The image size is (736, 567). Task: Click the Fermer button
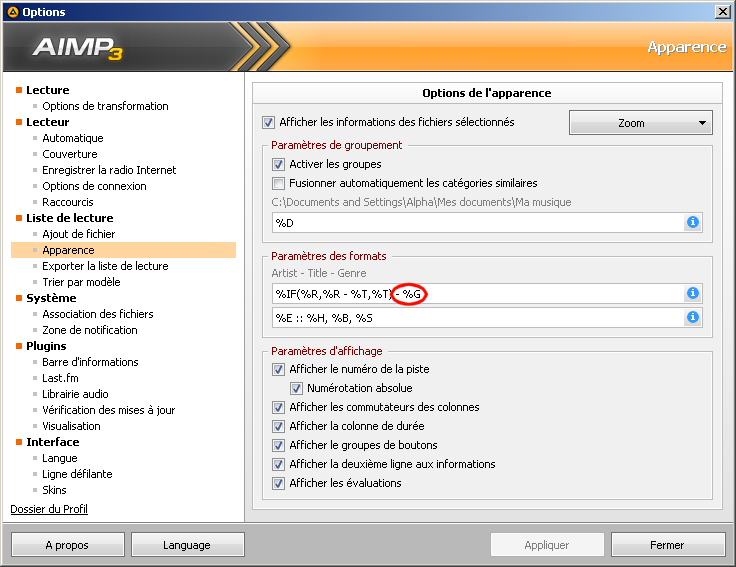667,545
